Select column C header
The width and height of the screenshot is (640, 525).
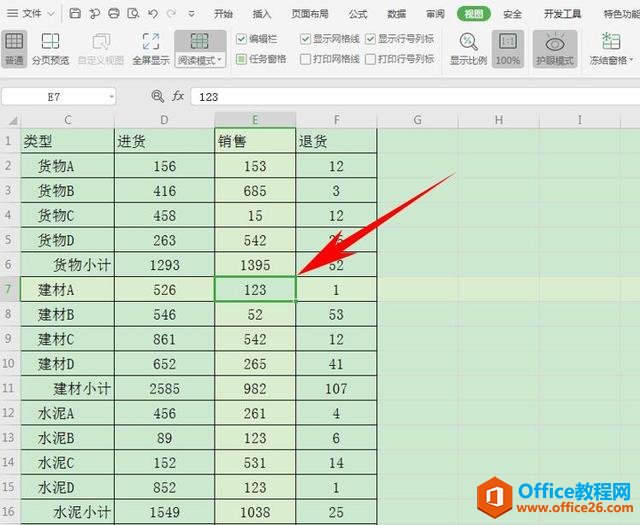pos(67,120)
